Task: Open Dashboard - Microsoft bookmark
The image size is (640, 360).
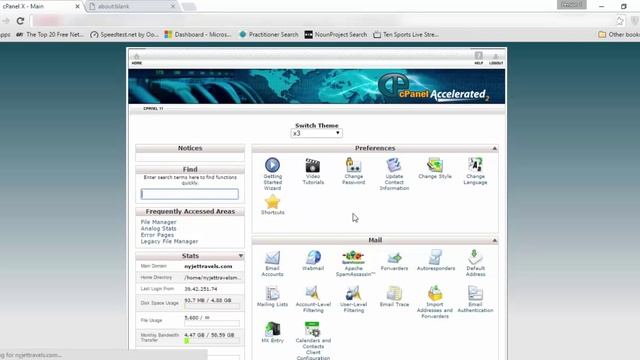Action: tap(198, 35)
